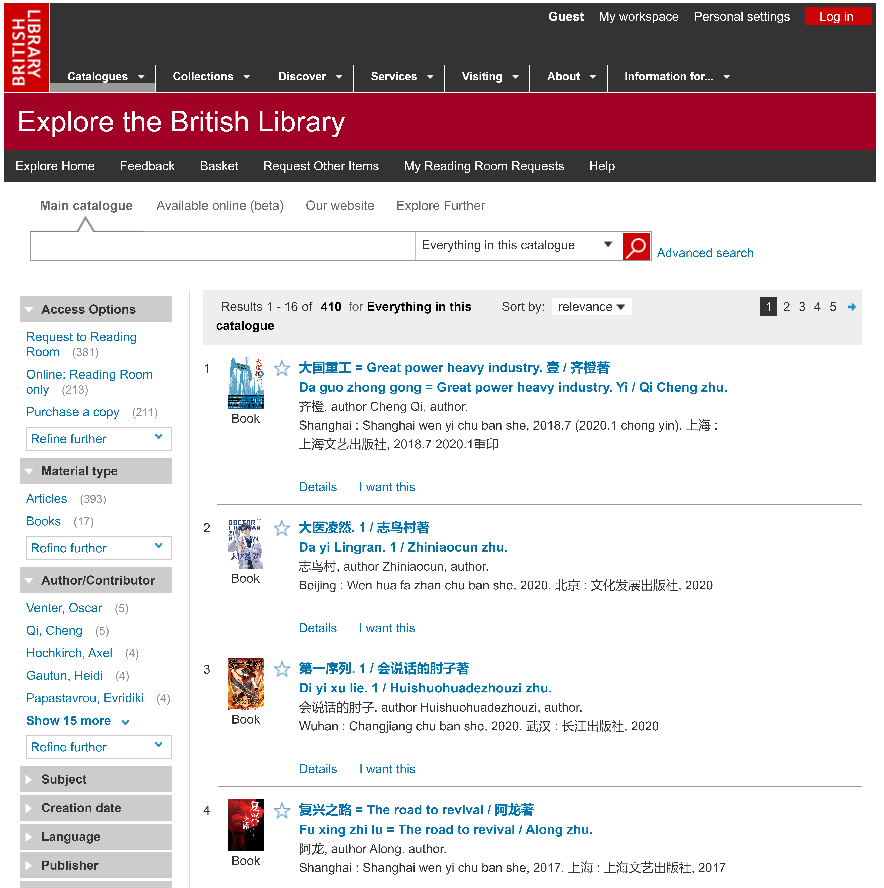Open the Help page
This screenshot has width=884, height=888.
pyautogui.click(x=602, y=166)
